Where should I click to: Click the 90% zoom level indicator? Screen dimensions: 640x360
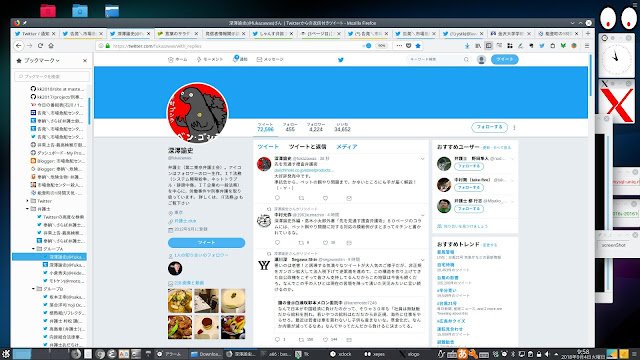click(382, 46)
